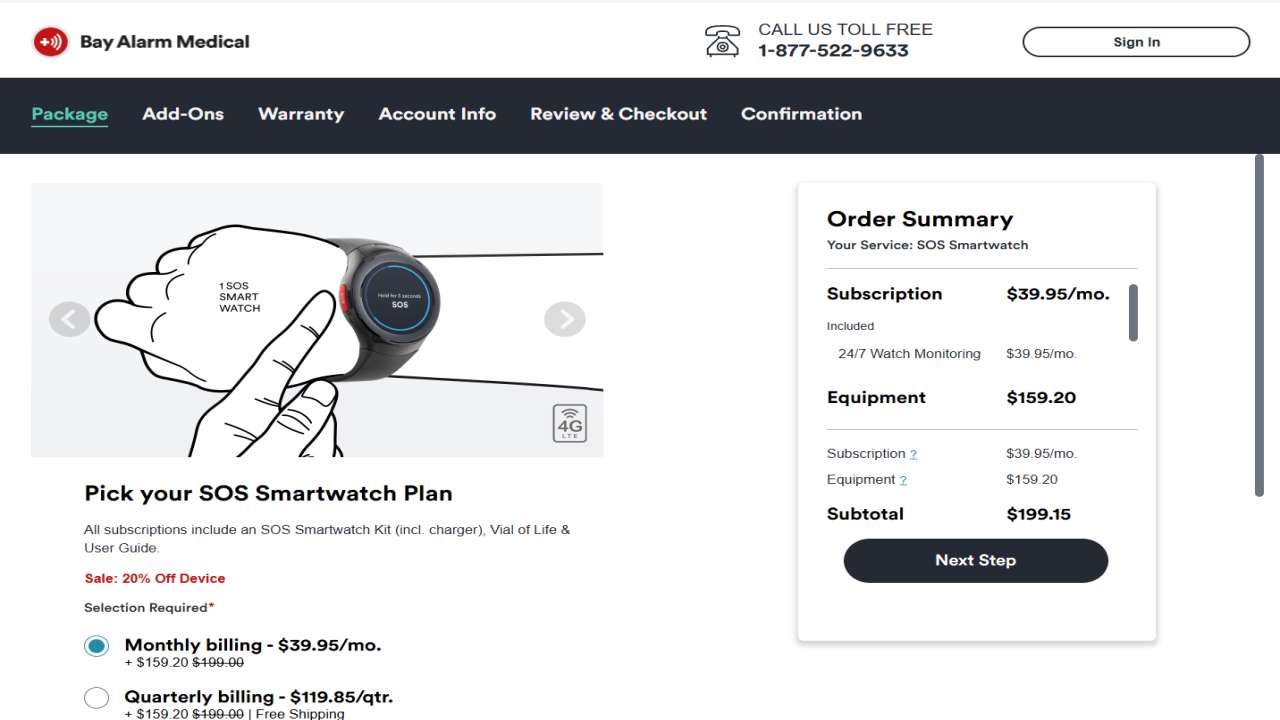Click the SOS smartwatch product image
Image resolution: width=1280 pixels, height=720 pixels.
317,319
